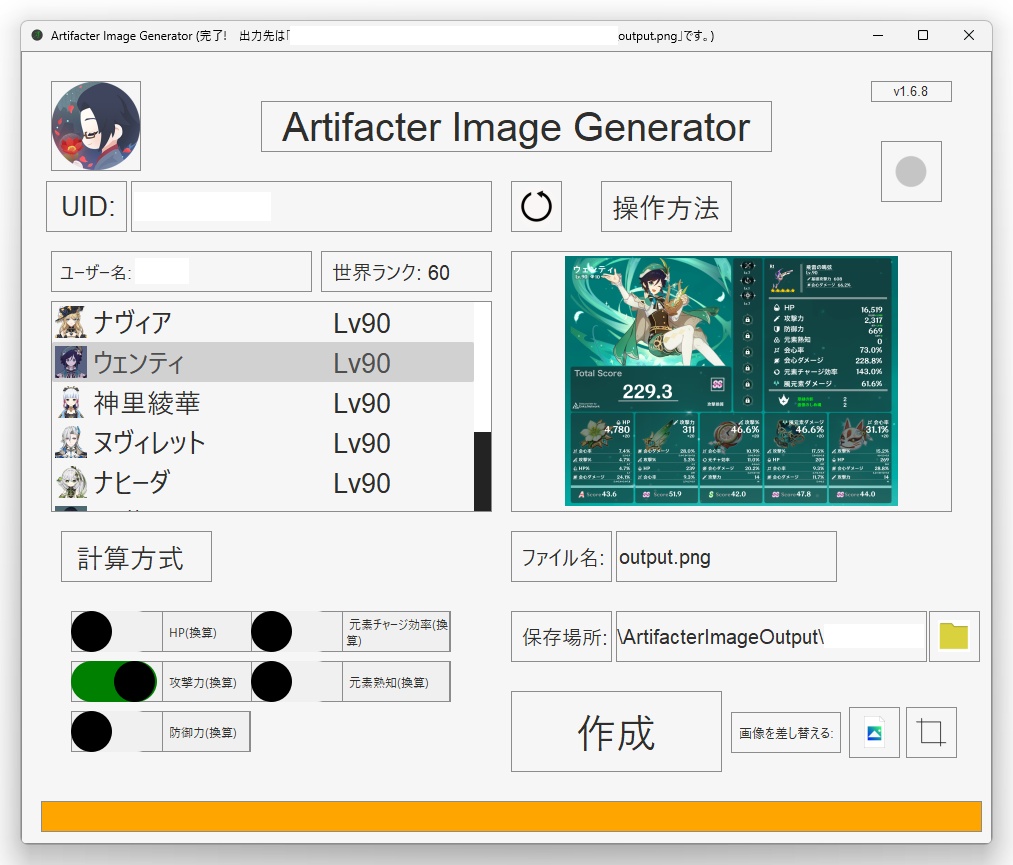Minimize the Artifacter Image Generator window
Viewport: 1013px width, 865px height.
877,36
